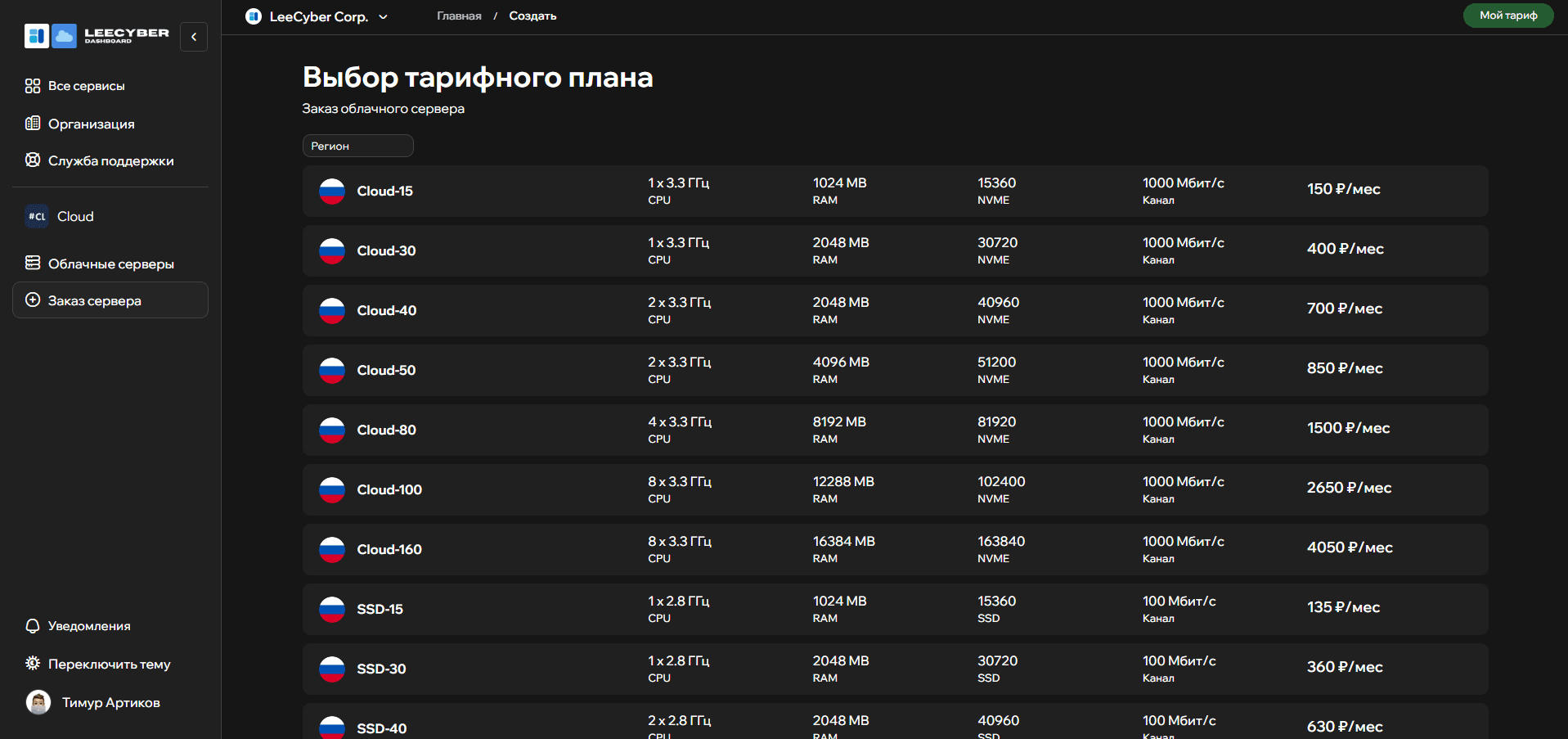Open the Регион filter dropdown
The width and height of the screenshot is (1568, 739).
pyautogui.click(x=357, y=146)
